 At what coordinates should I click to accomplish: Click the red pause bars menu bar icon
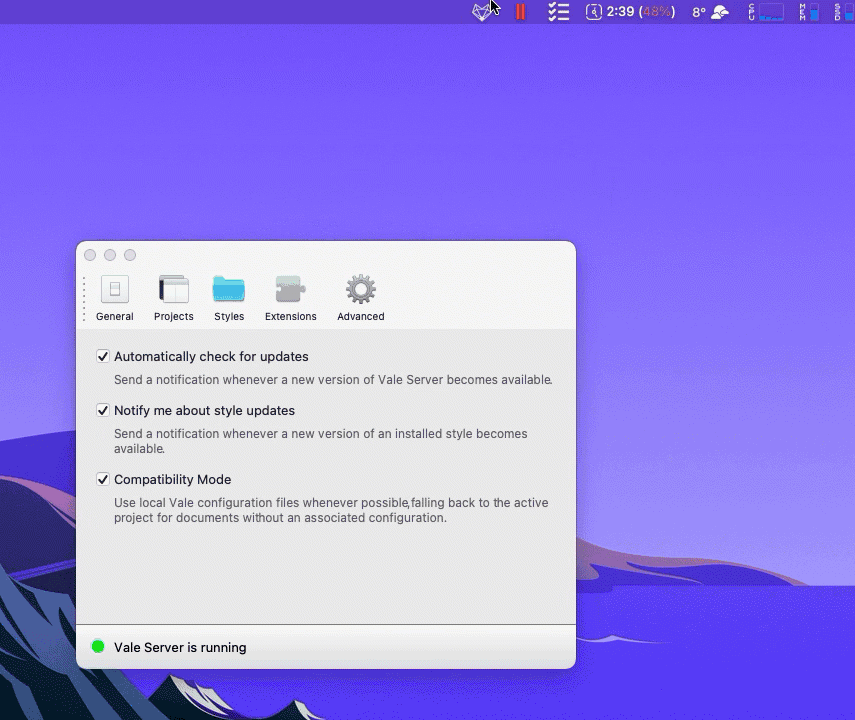pyautogui.click(x=520, y=11)
